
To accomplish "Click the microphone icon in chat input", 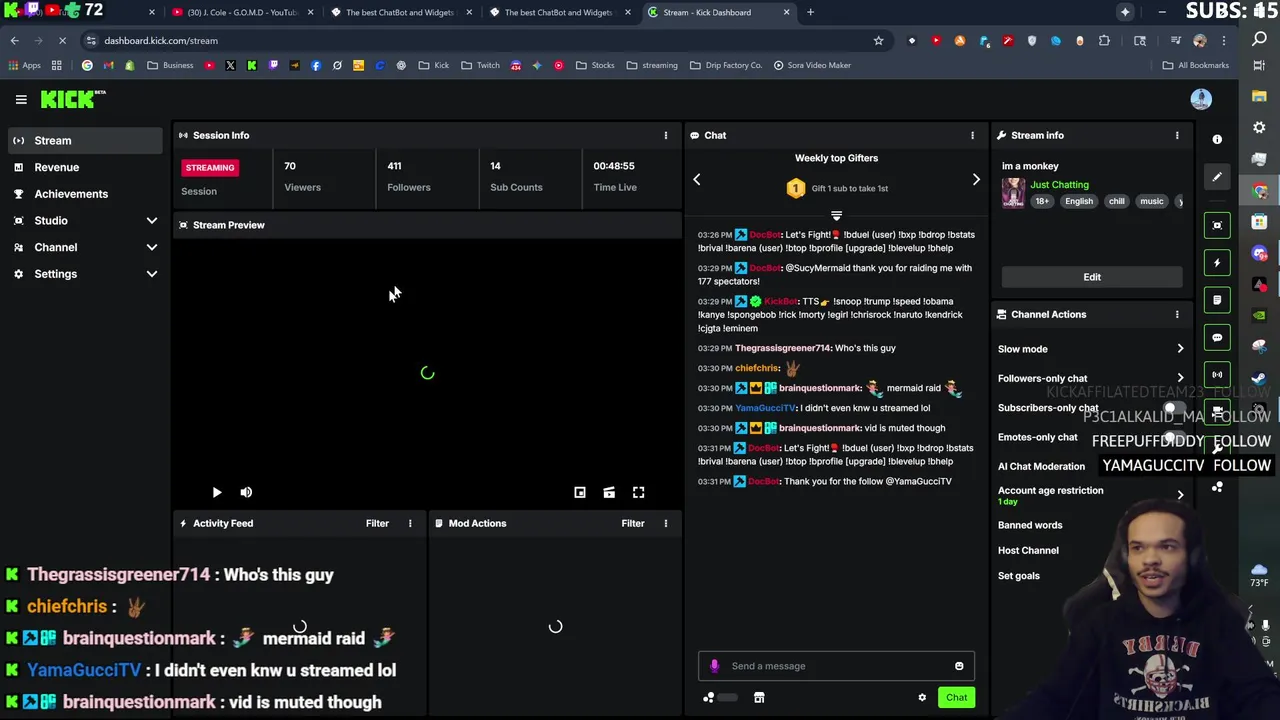I will [714, 666].
